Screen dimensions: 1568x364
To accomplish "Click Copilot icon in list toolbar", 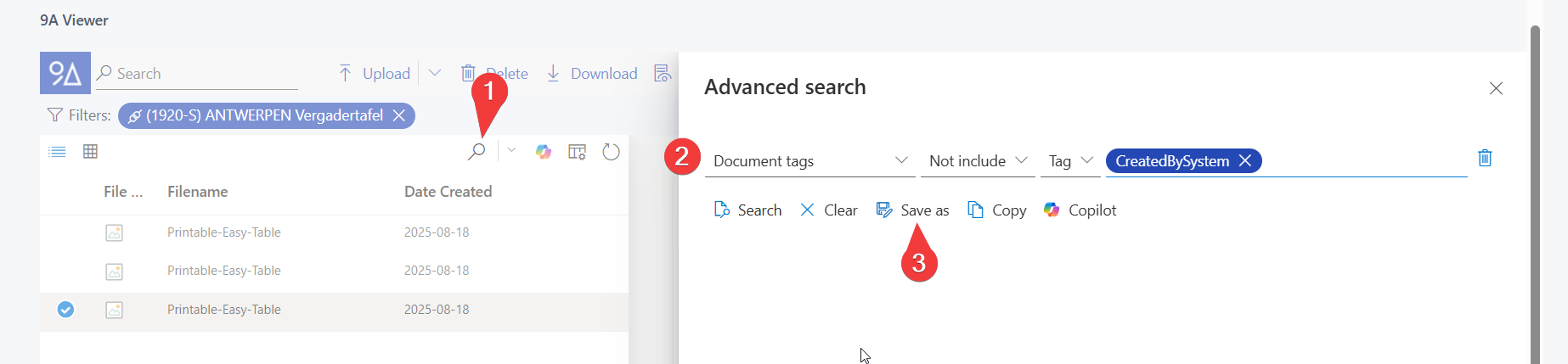I will point(544,152).
